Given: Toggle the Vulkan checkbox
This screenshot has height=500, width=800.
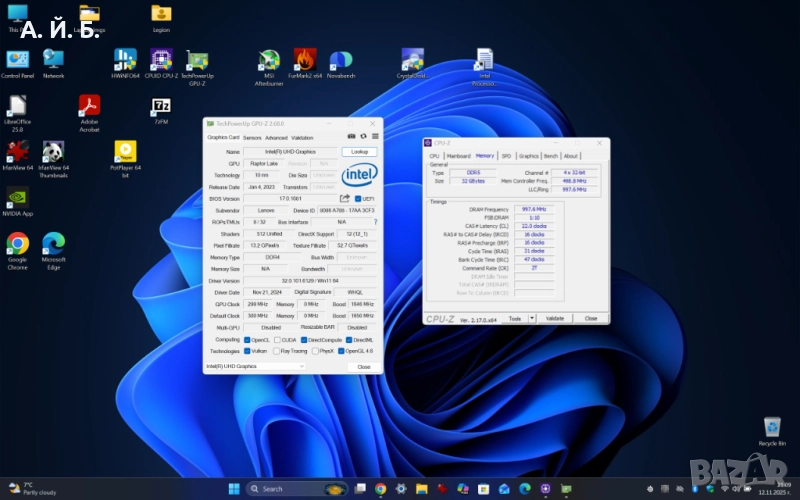Looking at the screenshot, I should (x=248, y=351).
